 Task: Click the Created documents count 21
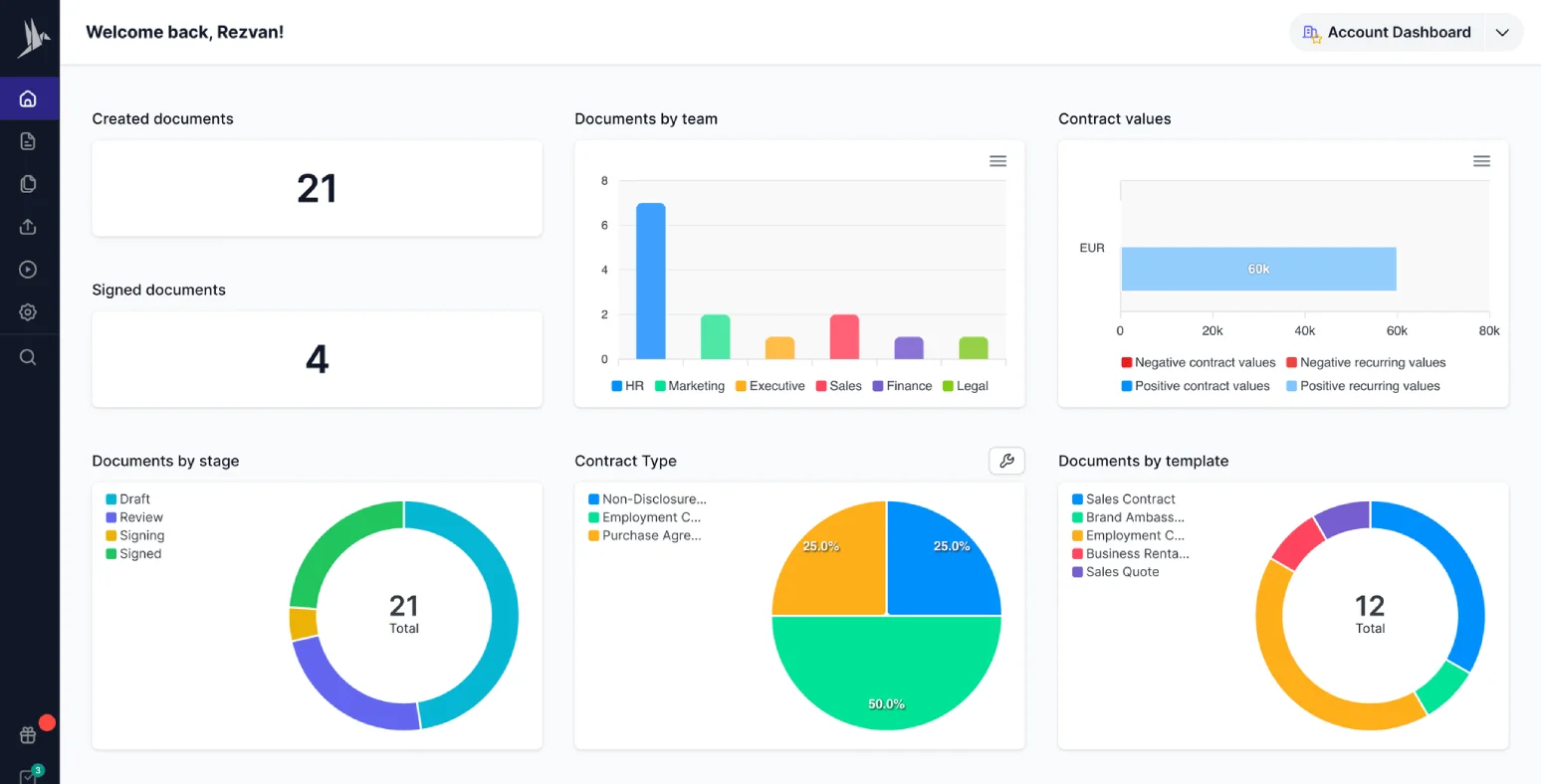click(317, 188)
